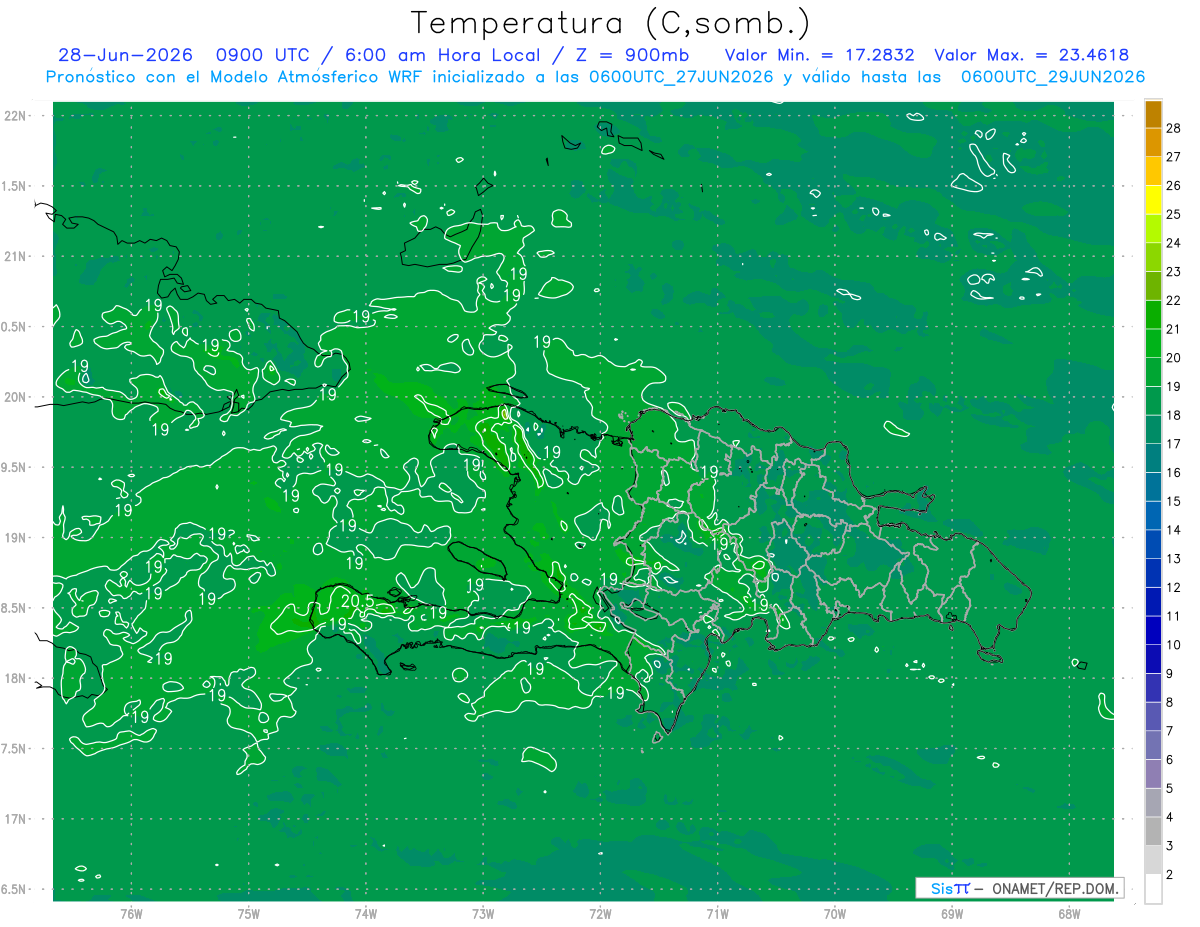Click the '69W' longitude axis label
The height and width of the screenshot is (927, 1200).
pos(952,913)
